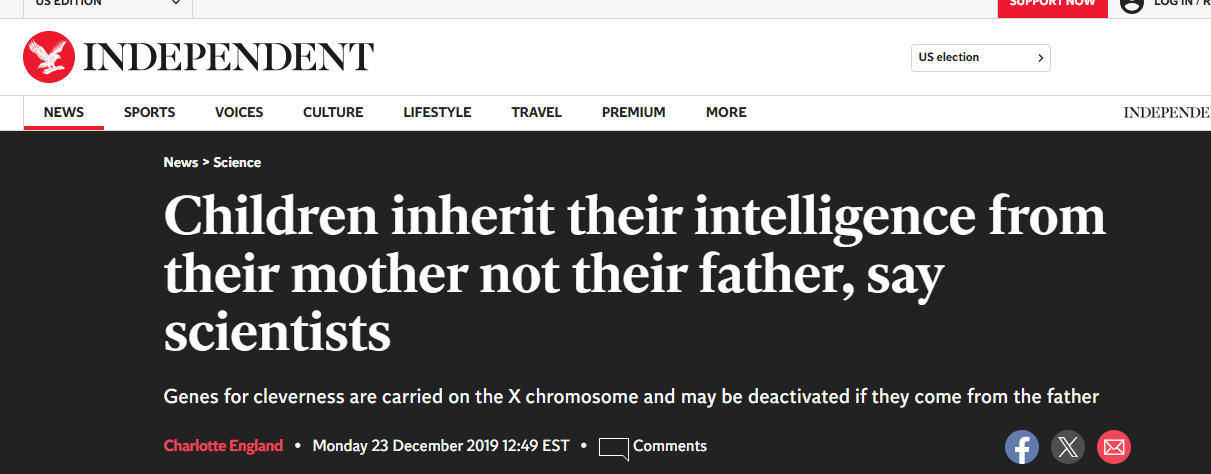Open the Lifestyle section

click(x=437, y=112)
